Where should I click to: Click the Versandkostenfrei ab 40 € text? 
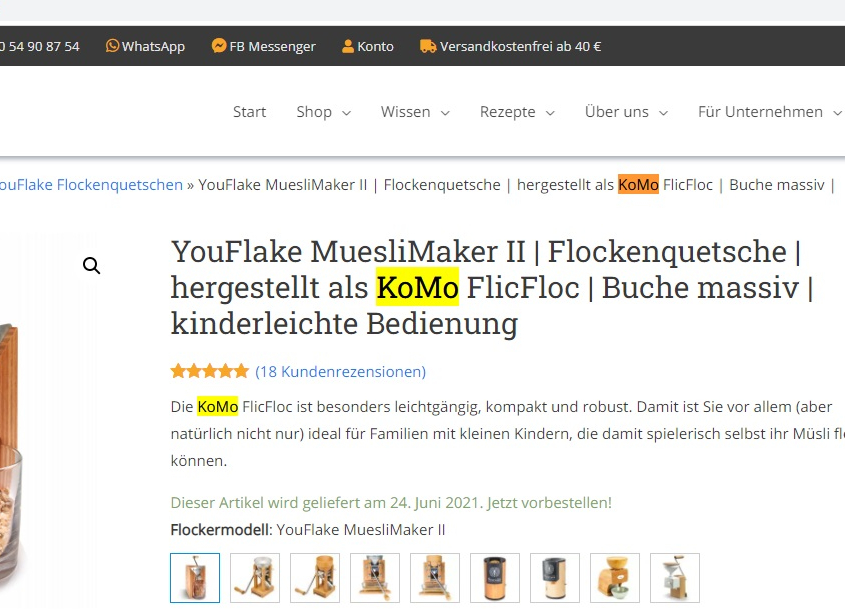point(520,46)
